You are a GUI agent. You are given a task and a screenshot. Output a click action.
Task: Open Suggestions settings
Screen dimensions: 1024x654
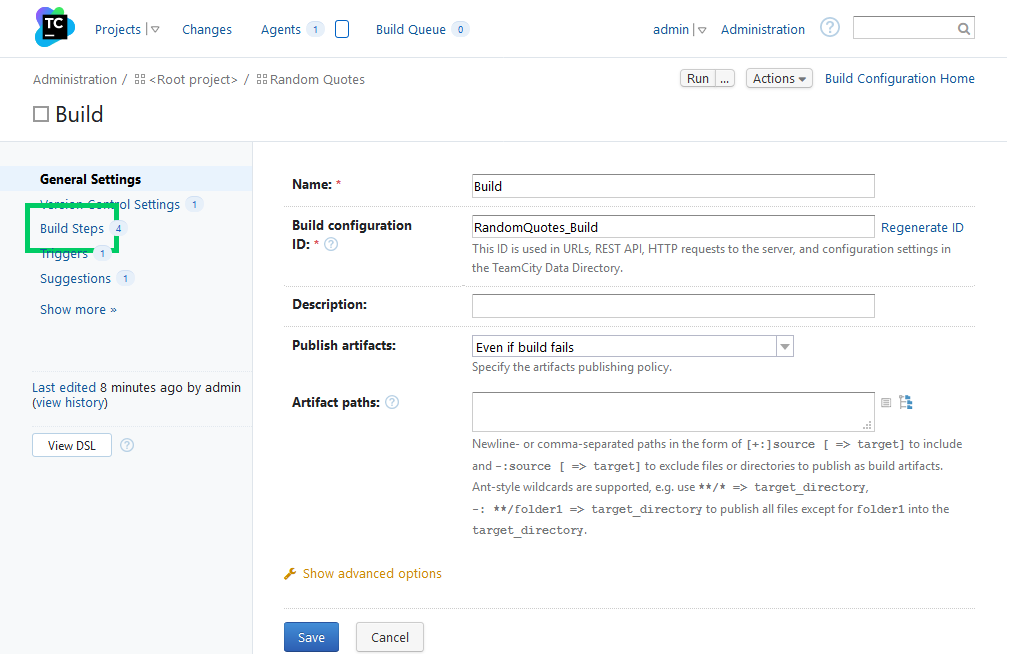click(75, 278)
